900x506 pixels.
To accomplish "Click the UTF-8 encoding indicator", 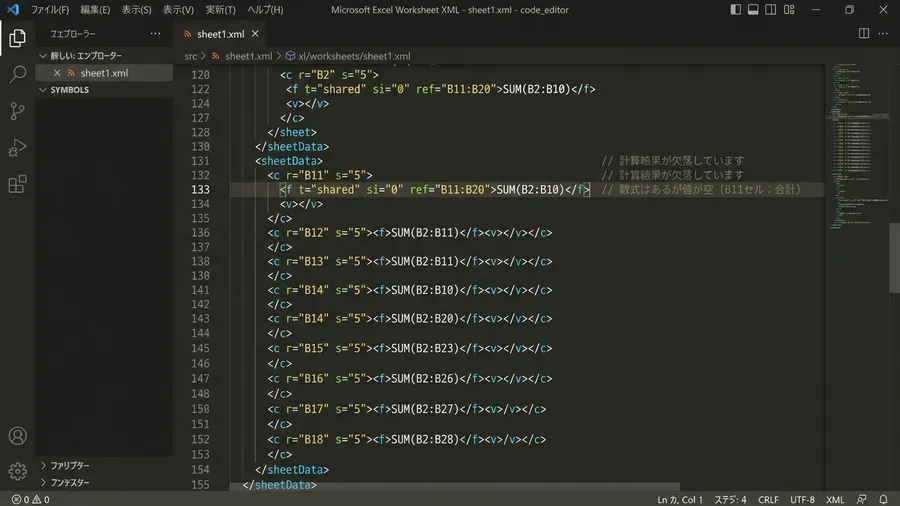I will click(802, 500).
